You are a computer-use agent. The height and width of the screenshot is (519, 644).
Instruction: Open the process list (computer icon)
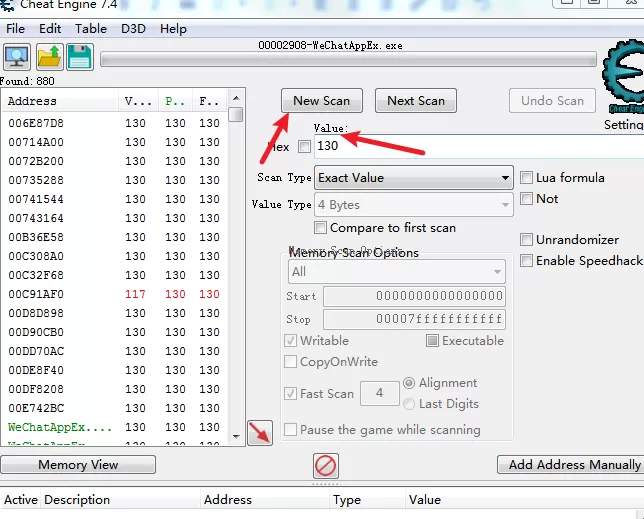coord(17,57)
